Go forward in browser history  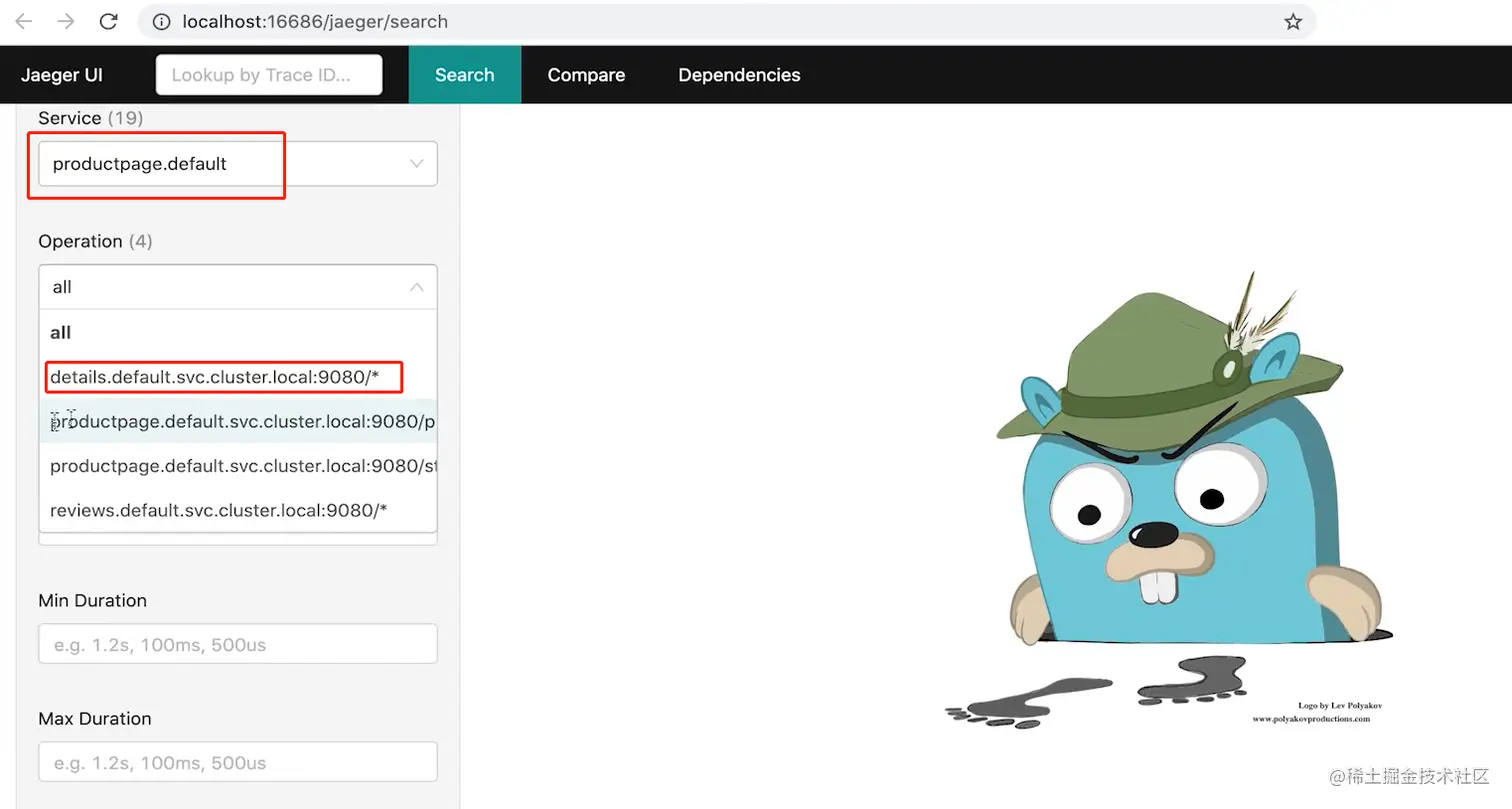click(66, 21)
